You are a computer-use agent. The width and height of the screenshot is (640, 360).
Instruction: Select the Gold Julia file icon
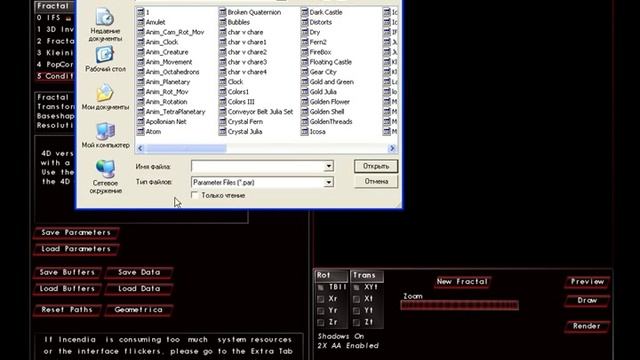point(305,91)
